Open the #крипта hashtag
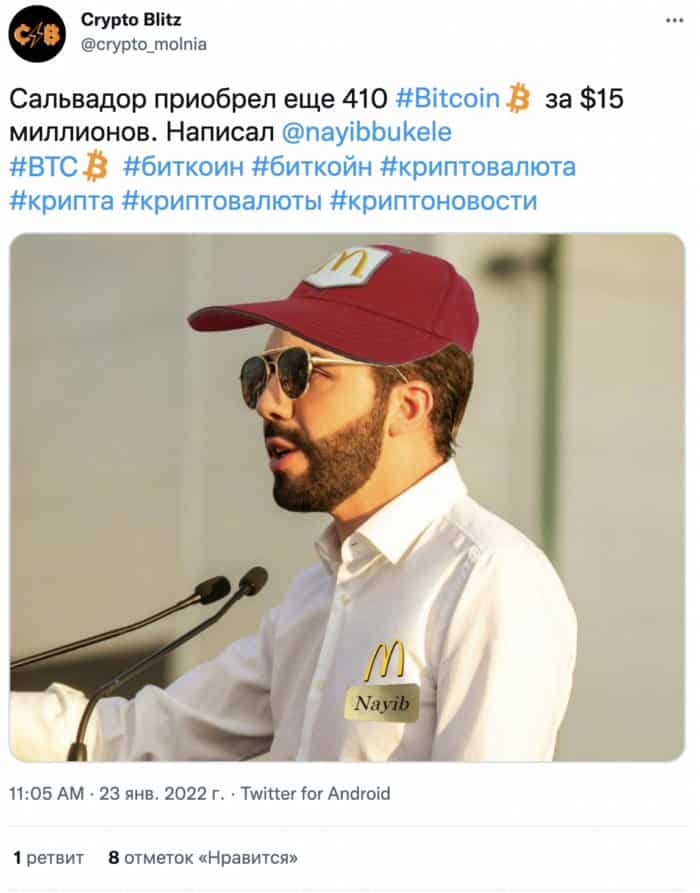This screenshot has height=893, width=700. (62, 201)
